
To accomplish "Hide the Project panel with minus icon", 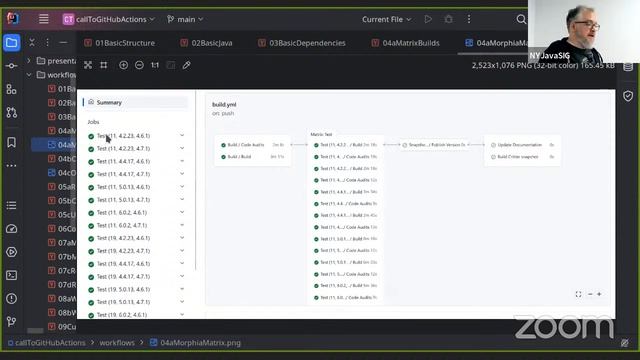I will pyautogui.click(x=63, y=42).
